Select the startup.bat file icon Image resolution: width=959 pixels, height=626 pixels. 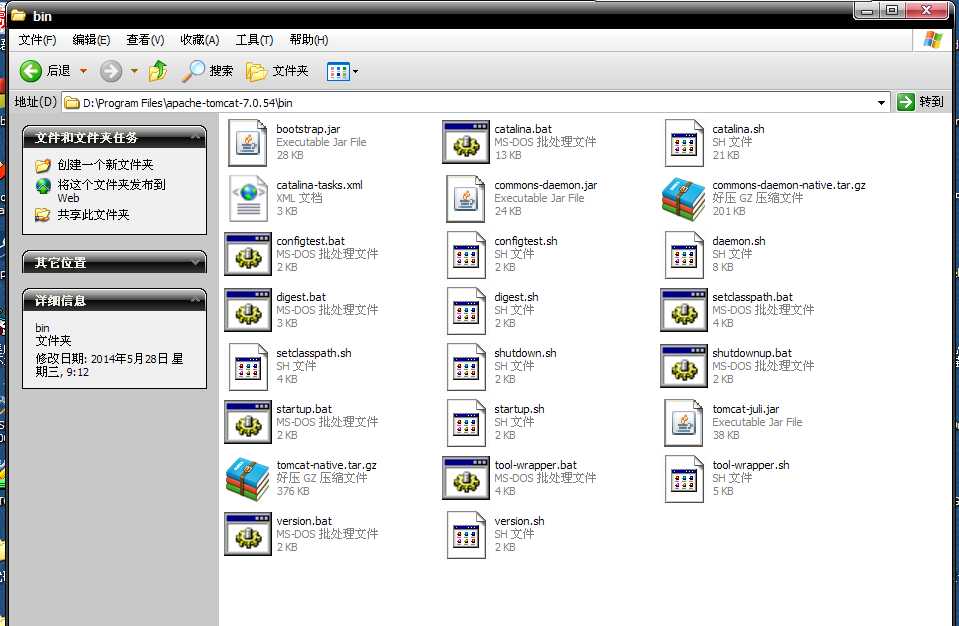click(248, 422)
